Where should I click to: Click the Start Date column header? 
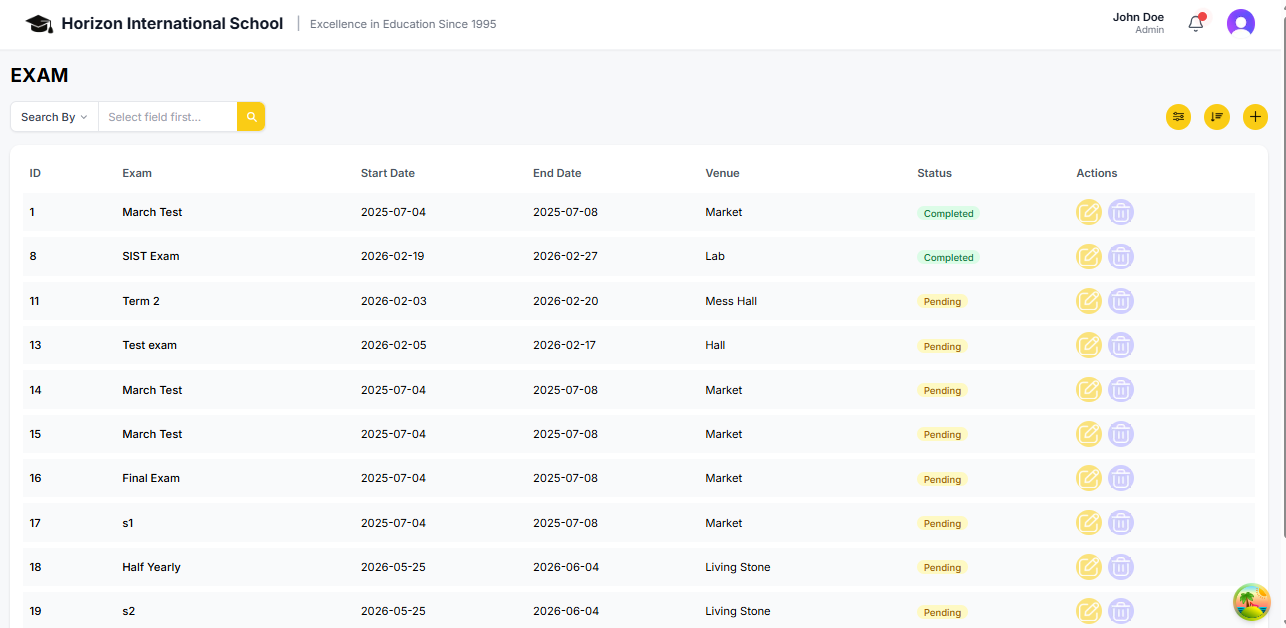pos(388,173)
